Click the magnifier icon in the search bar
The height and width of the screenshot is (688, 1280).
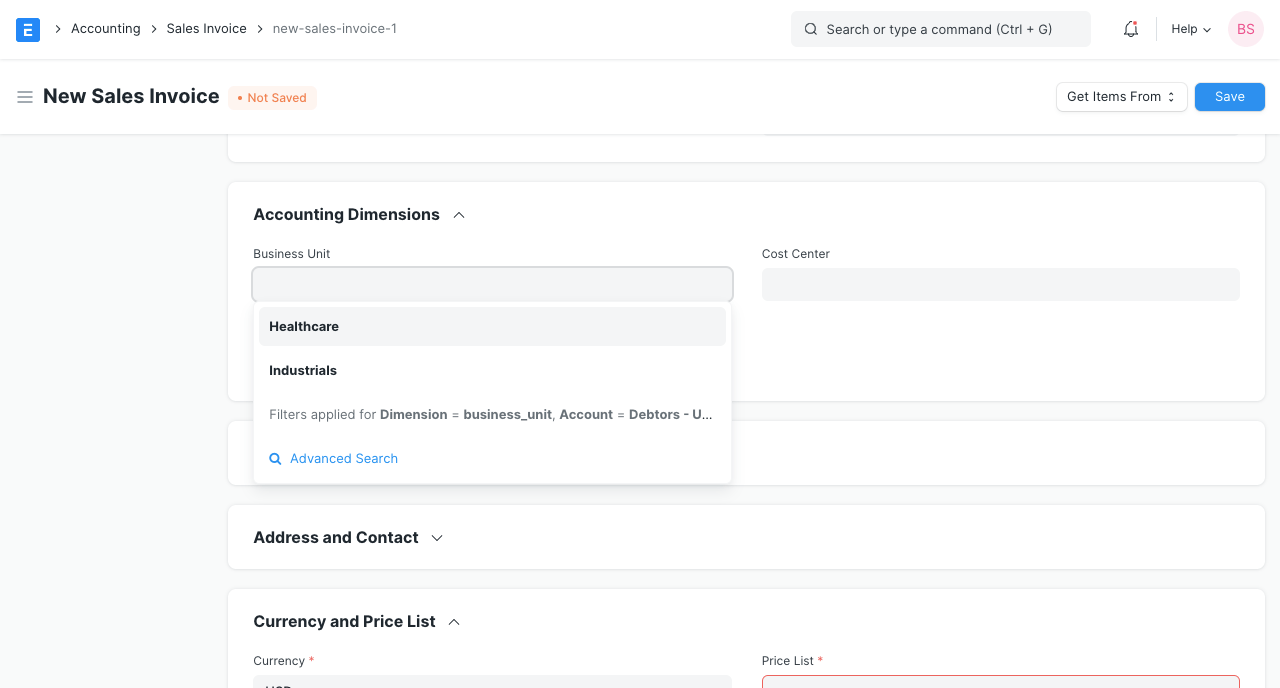[x=811, y=29]
